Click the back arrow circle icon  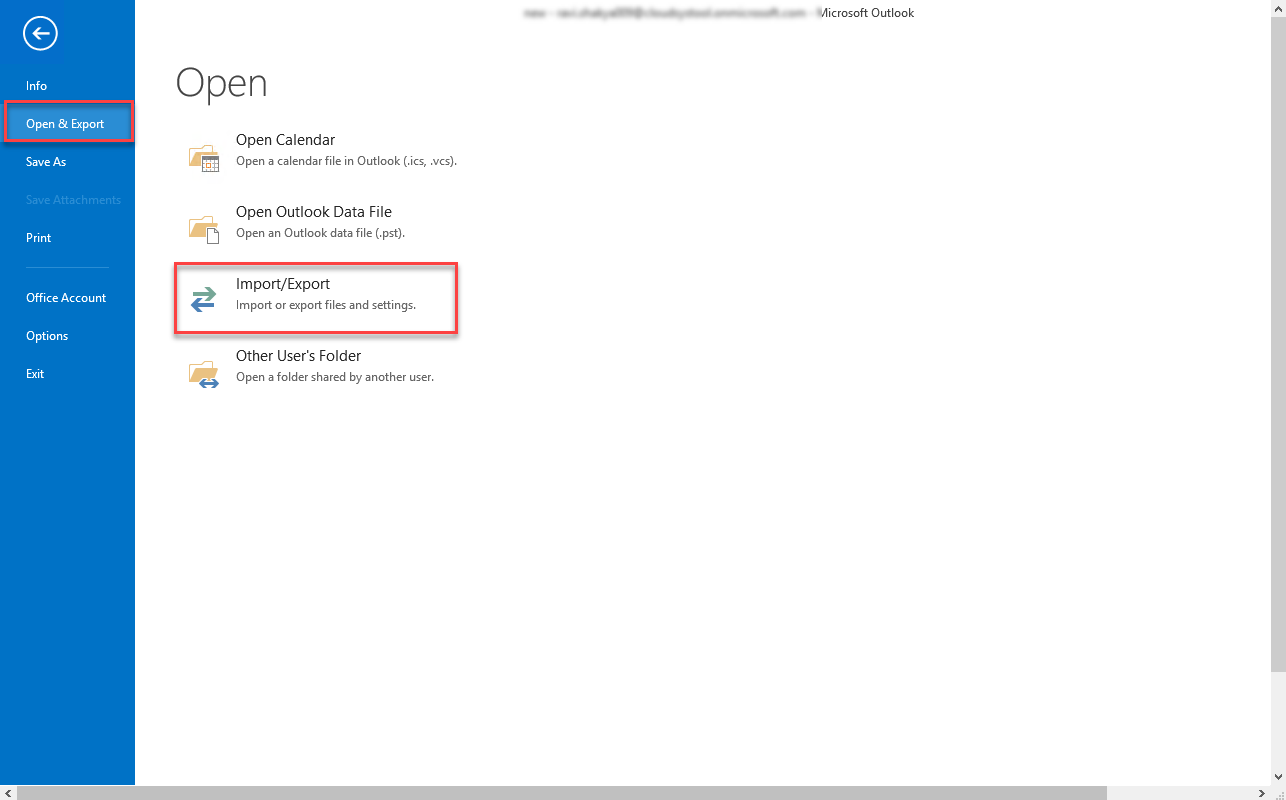(41, 34)
